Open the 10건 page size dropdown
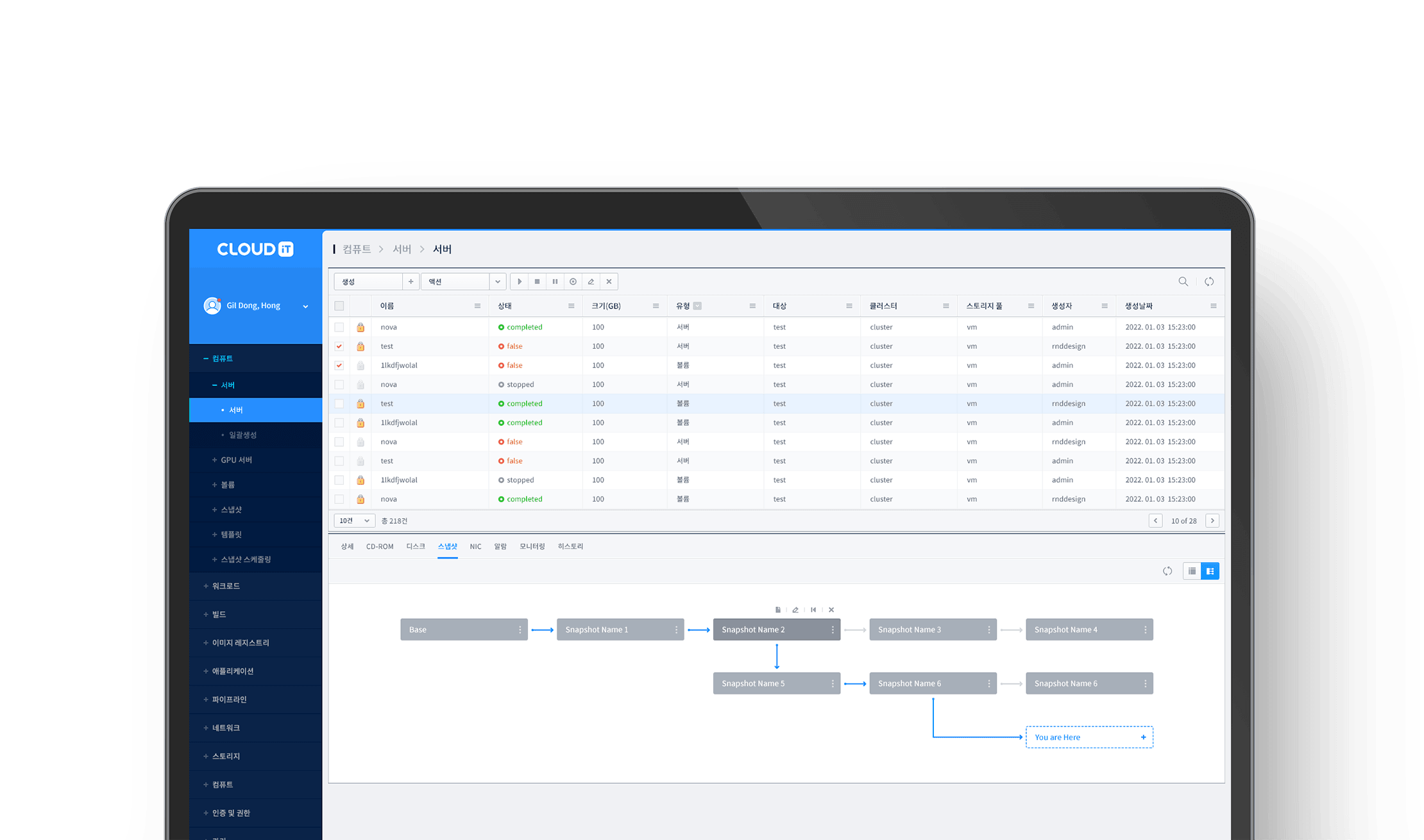The height and width of the screenshot is (840, 1424). (354, 521)
